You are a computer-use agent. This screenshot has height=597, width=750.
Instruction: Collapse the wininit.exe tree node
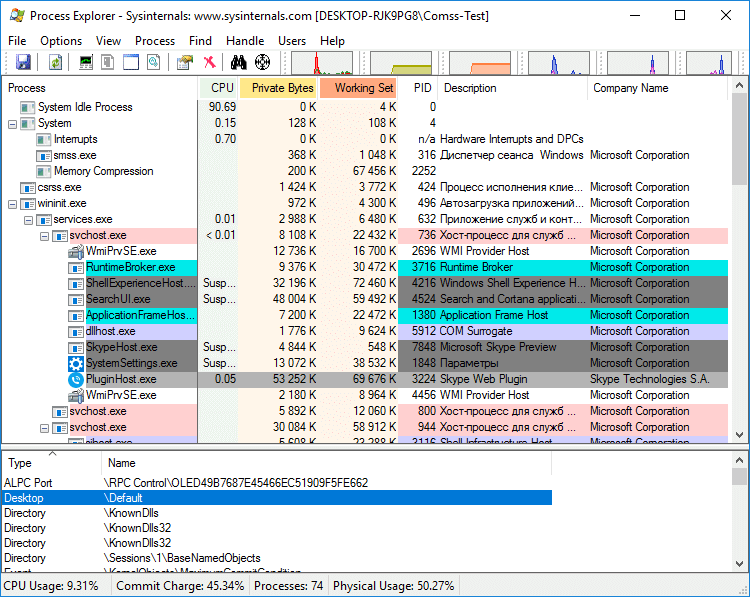12,204
